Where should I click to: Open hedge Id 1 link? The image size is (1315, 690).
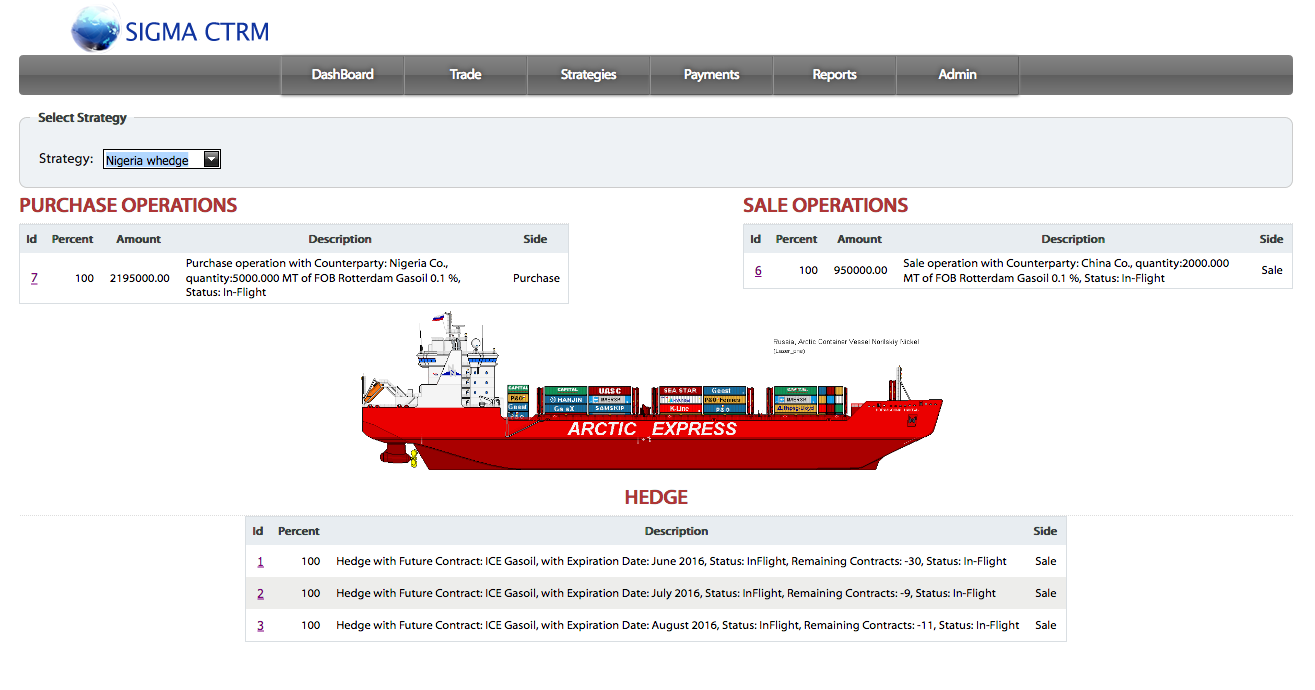coord(260,562)
